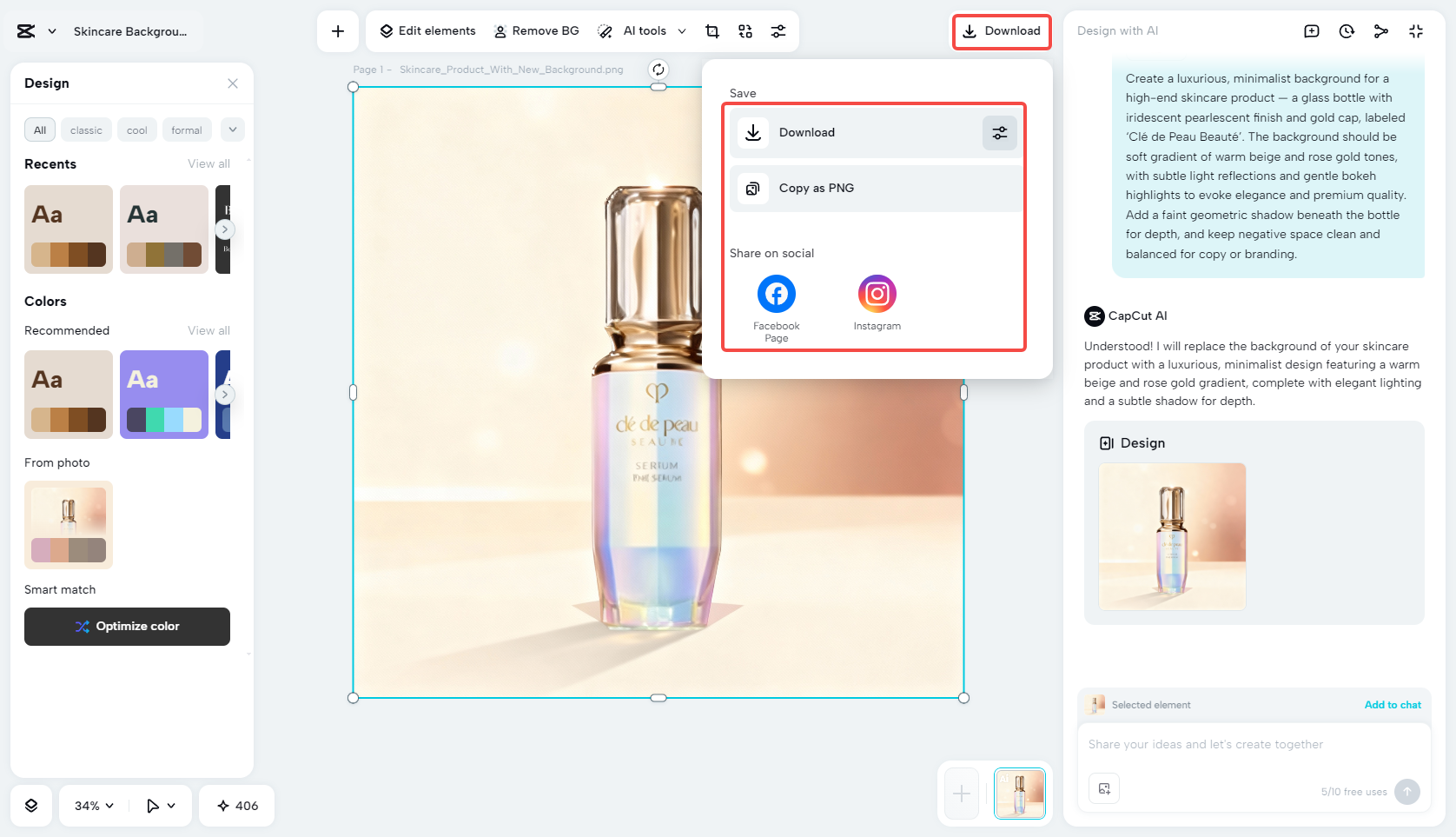Collapse the Design with AI panel
Viewport: 1456px width, 837px height.
1416,30
